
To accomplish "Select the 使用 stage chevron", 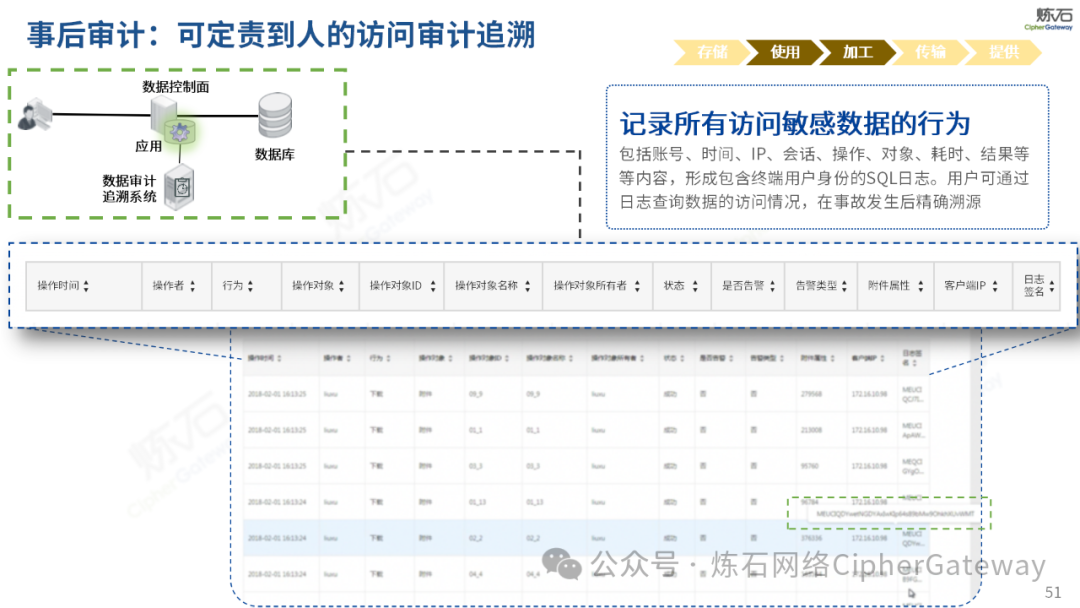I will [784, 52].
